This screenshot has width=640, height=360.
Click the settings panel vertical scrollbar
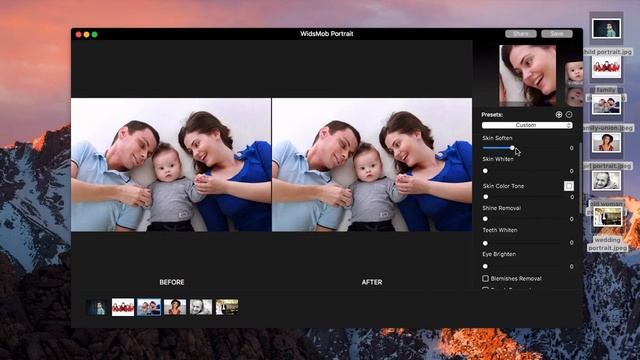[x=580, y=178]
